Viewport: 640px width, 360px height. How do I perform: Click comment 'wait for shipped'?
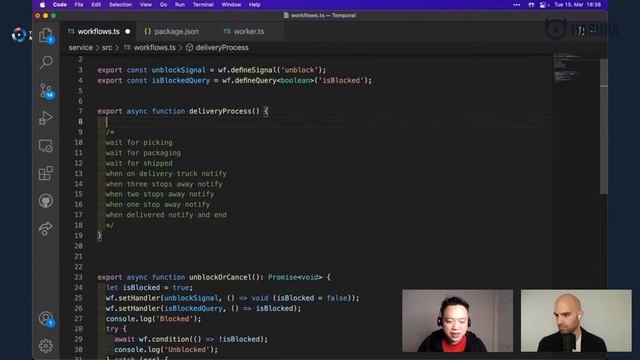(139, 163)
